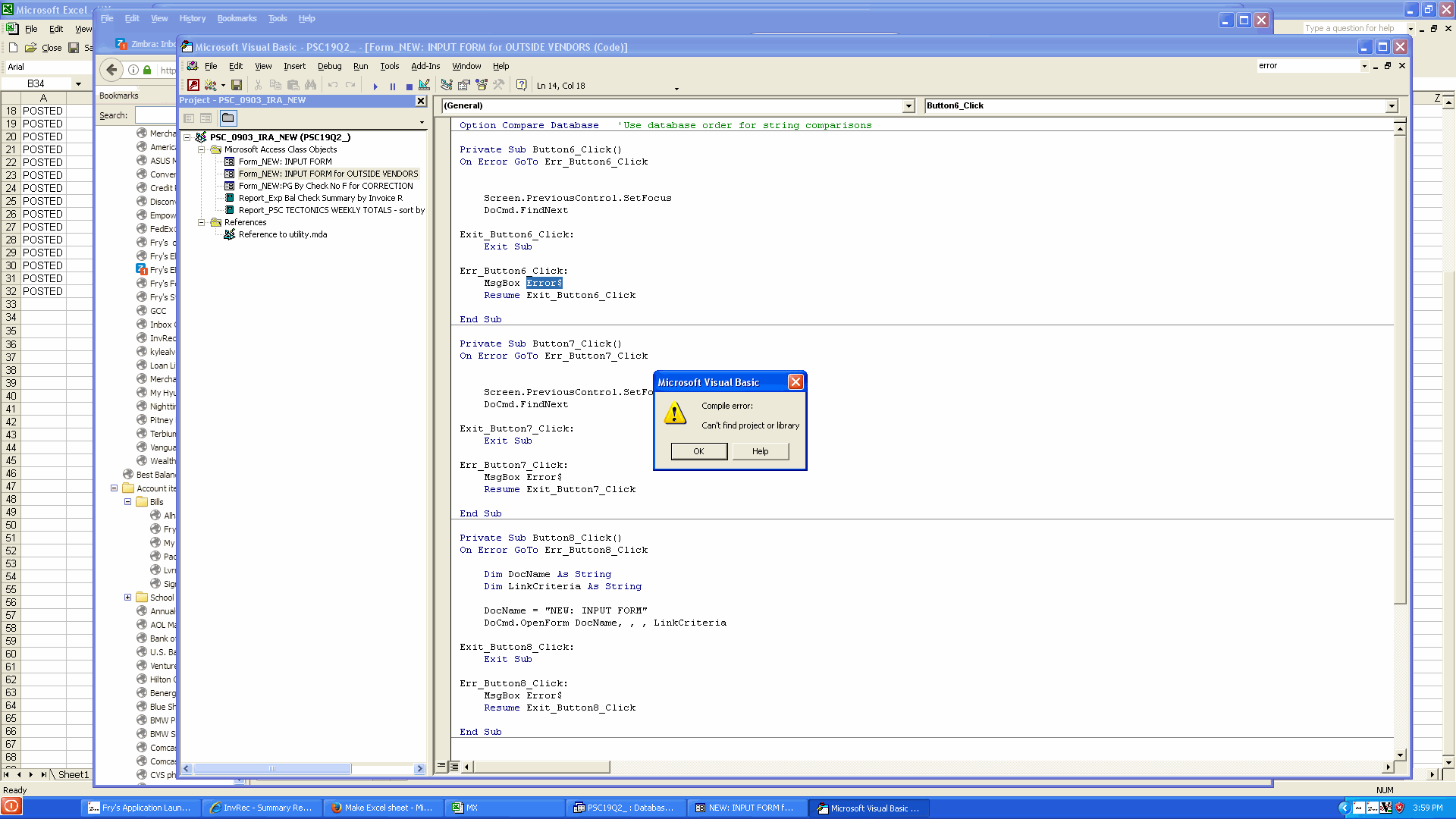Open the Button6_Click procedure dropdown
Viewport: 1456px width, 819px height.
click(1392, 106)
